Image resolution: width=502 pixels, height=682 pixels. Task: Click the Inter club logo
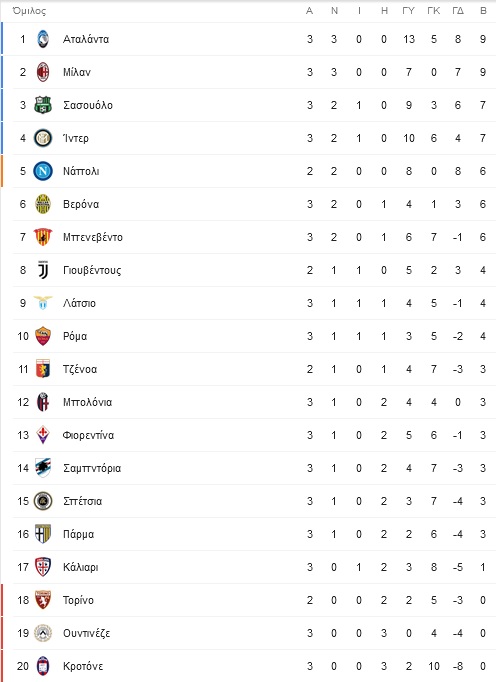coord(43,138)
